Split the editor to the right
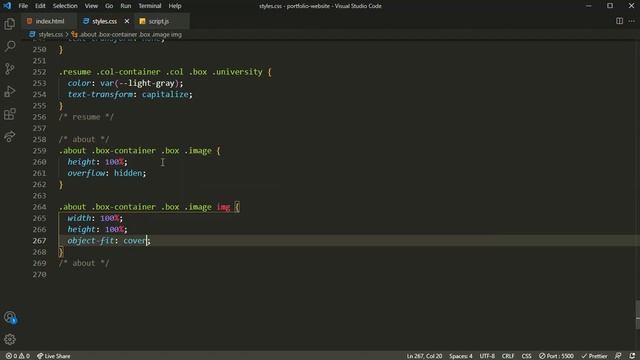 click(619, 21)
